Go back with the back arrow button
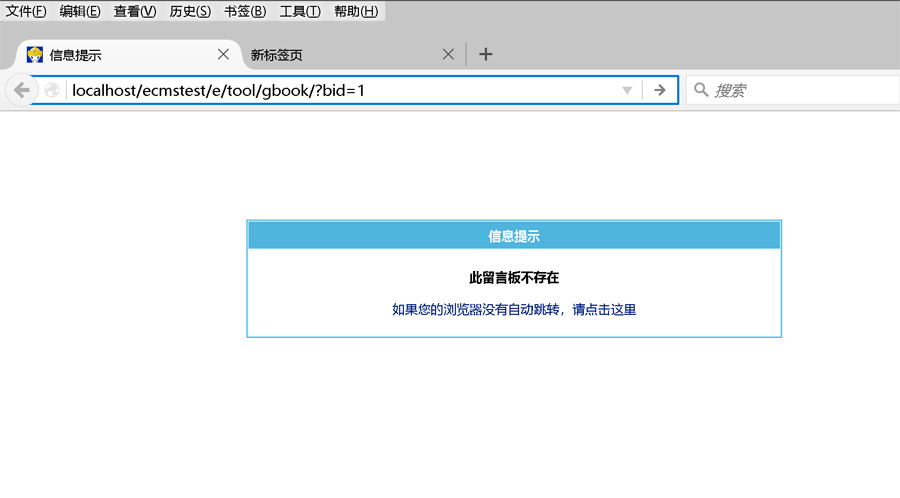Screen dimensions: 900x498 pos(22,90)
